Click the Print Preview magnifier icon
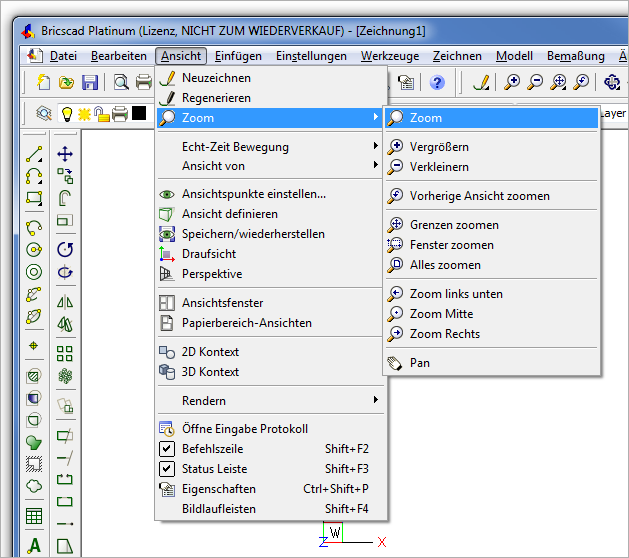 coord(120,83)
